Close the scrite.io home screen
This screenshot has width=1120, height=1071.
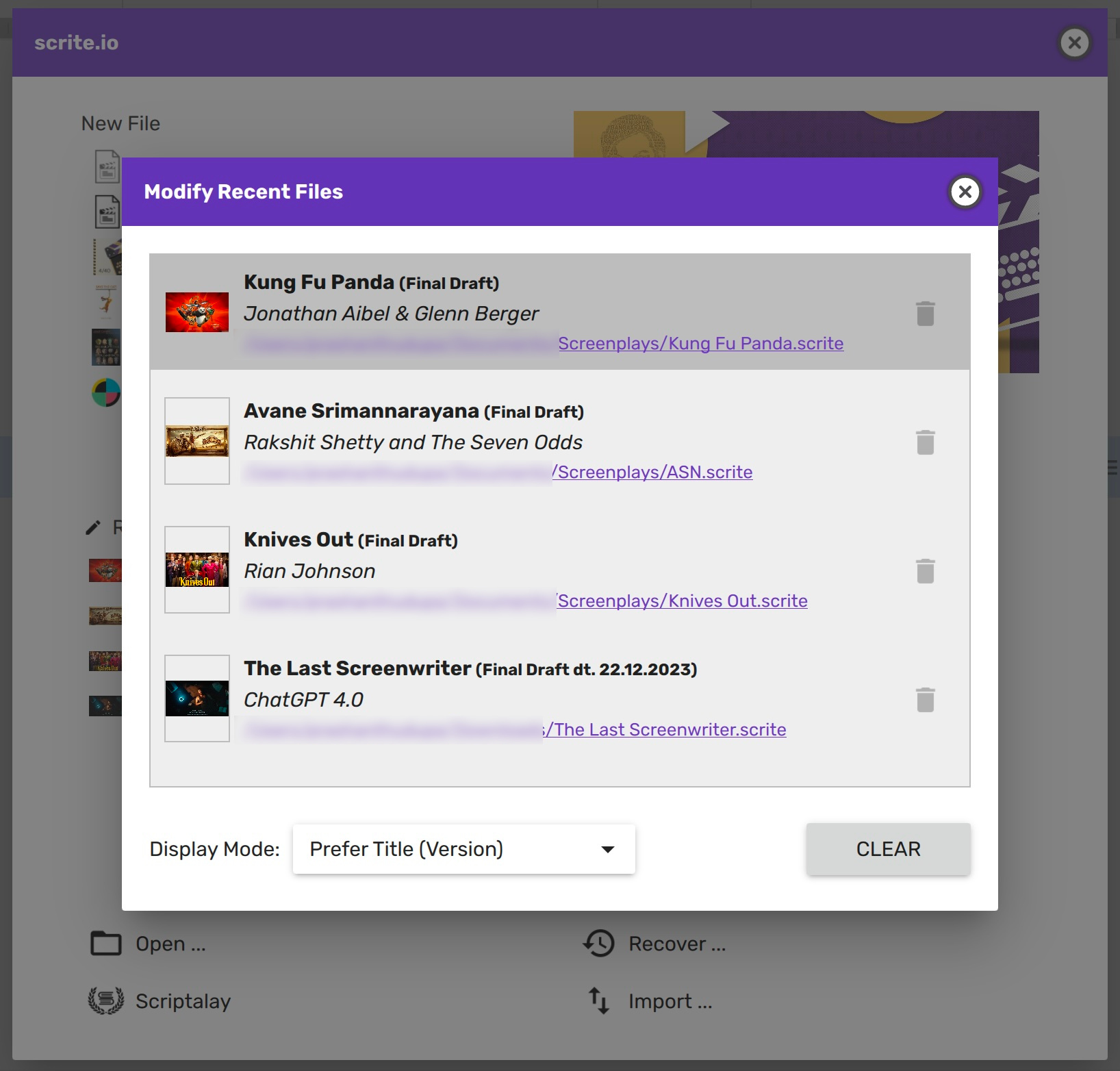[1074, 43]
